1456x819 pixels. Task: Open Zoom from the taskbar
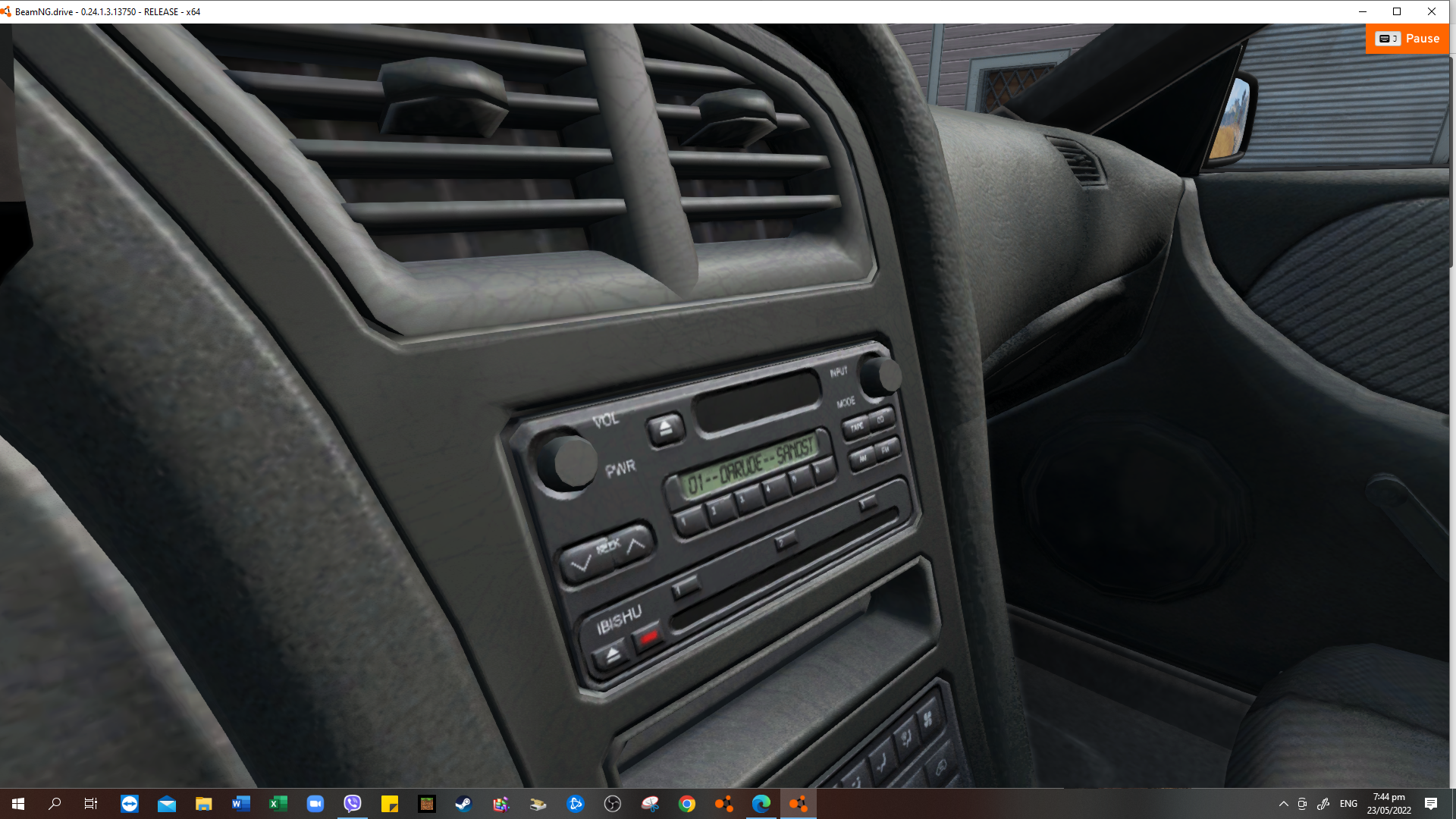[315, 804]
